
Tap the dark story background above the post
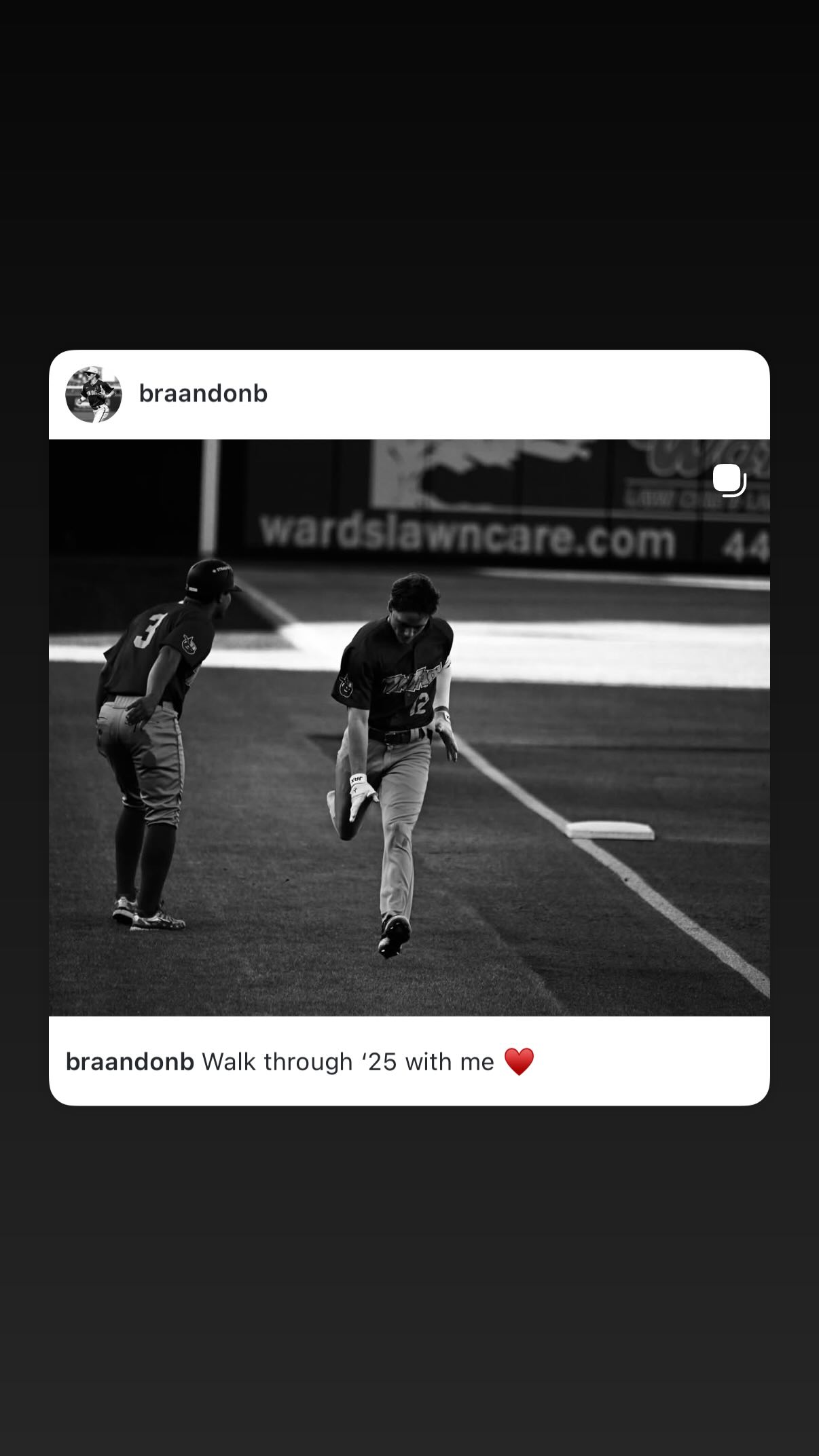(409, 175)
